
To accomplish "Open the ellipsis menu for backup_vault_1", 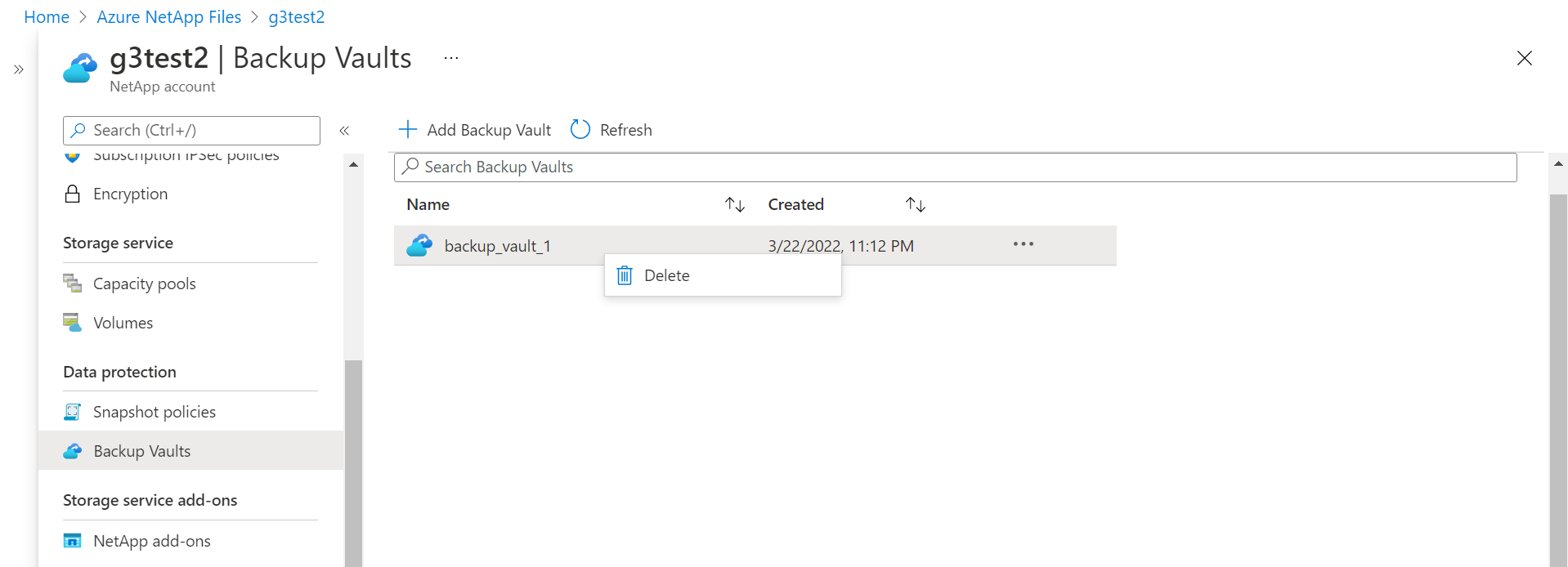I will tap(1024, 244).
